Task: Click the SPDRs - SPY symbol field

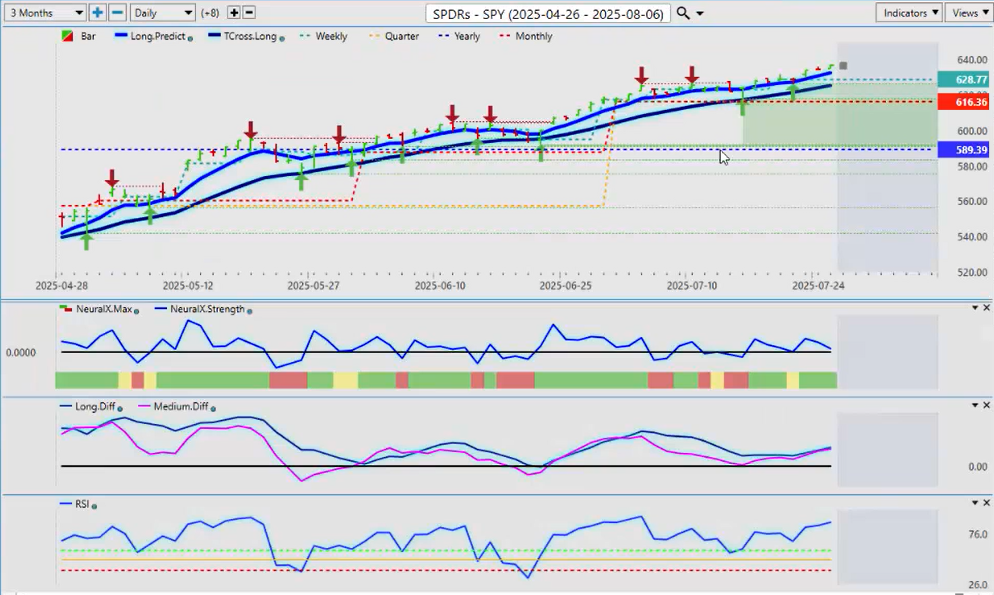Action: point(547,13)
